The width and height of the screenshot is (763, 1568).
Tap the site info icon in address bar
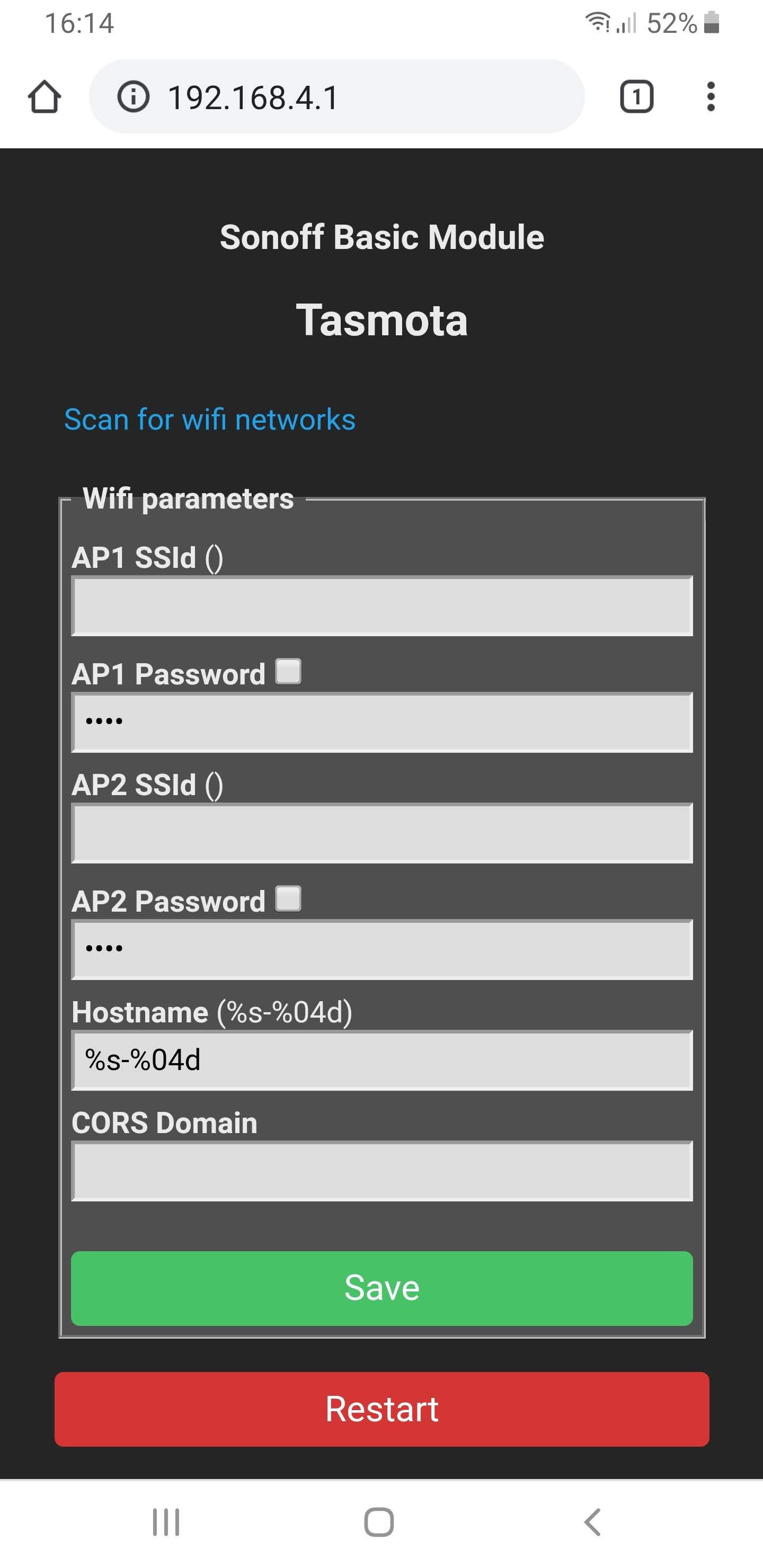pyautogui.click(x=133, y=97)
